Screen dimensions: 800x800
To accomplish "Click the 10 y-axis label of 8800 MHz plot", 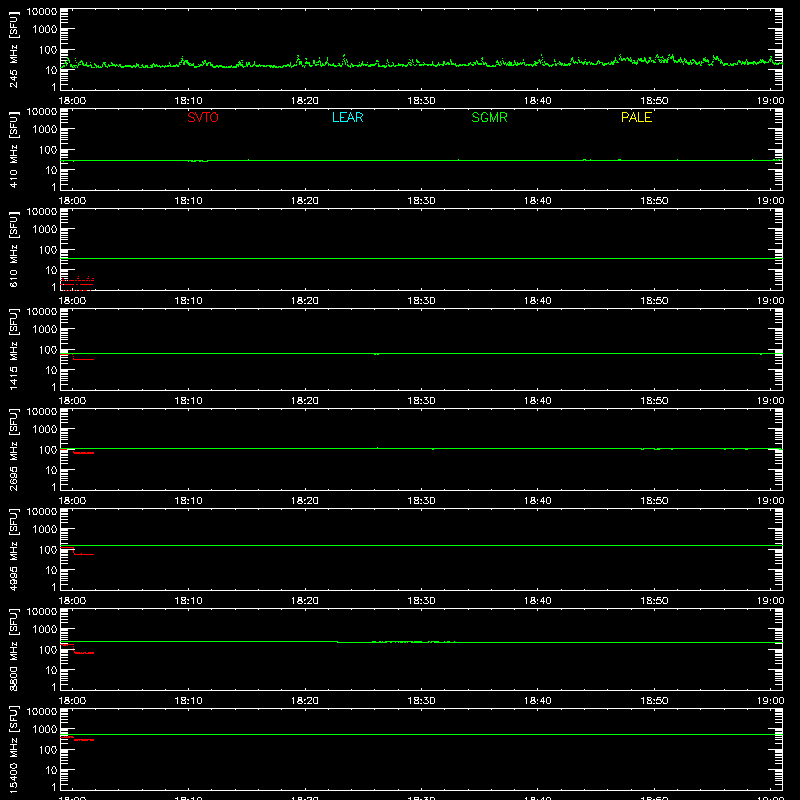I will pyautogui.click(x=51, y=670).
